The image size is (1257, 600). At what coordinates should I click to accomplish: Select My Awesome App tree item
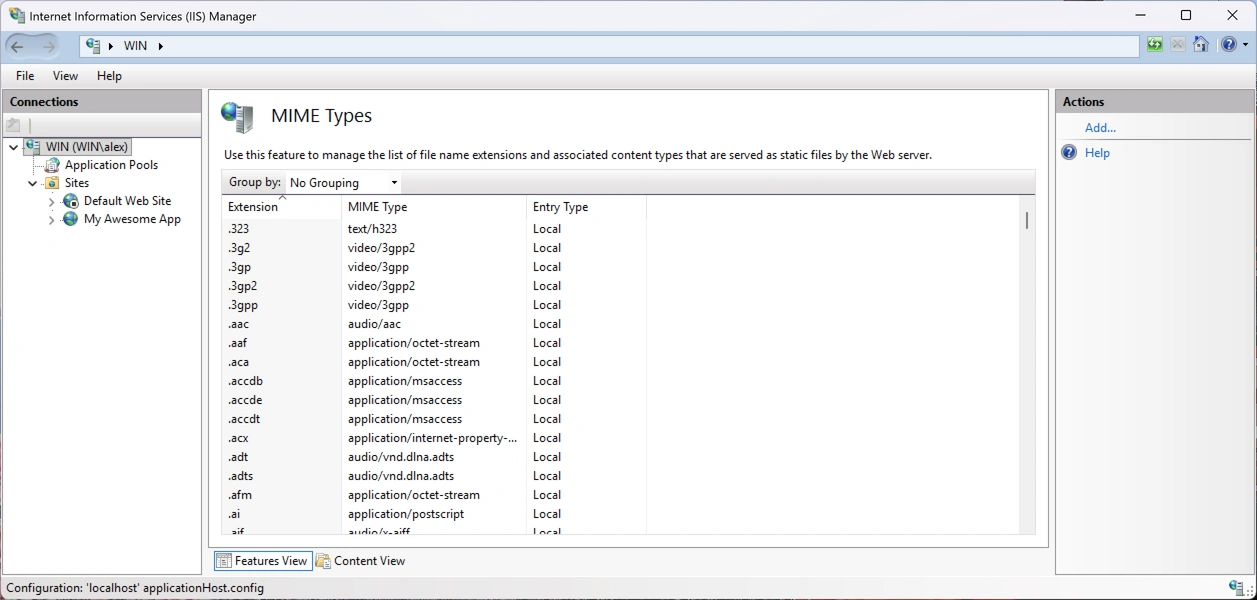click(132, 219)
